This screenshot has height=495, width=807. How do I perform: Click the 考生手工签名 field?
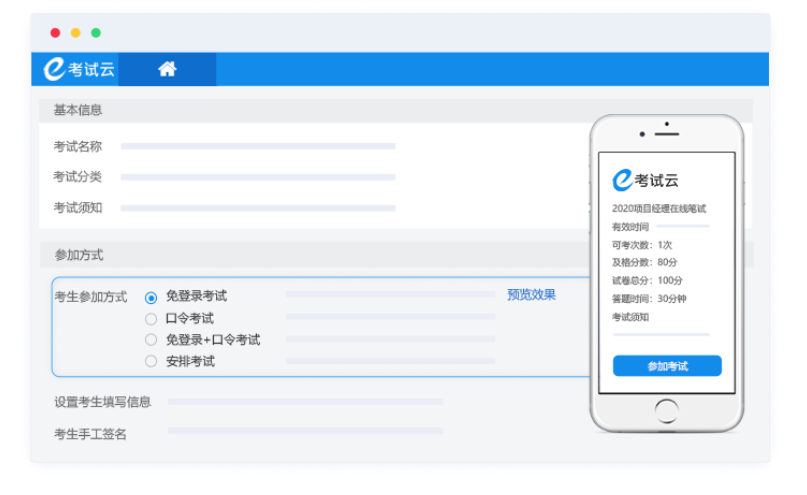(x=305, y=432)
